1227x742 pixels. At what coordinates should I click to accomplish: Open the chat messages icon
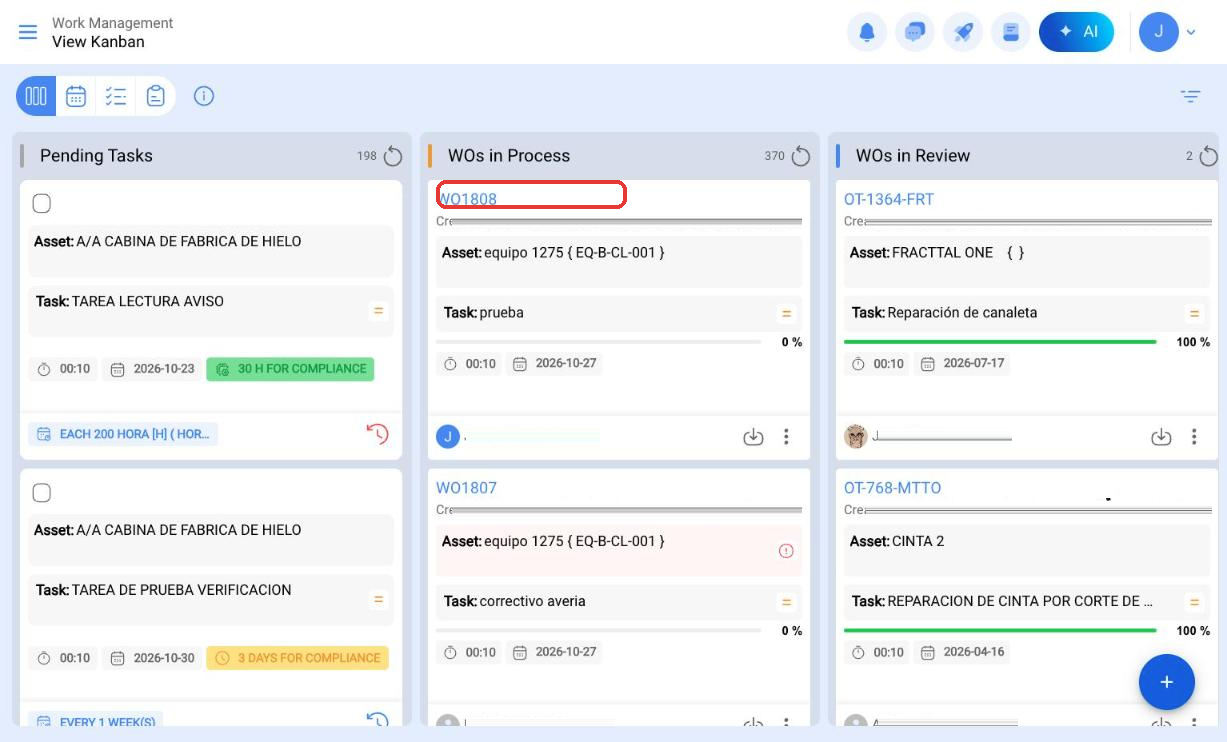tap(915, 32)
